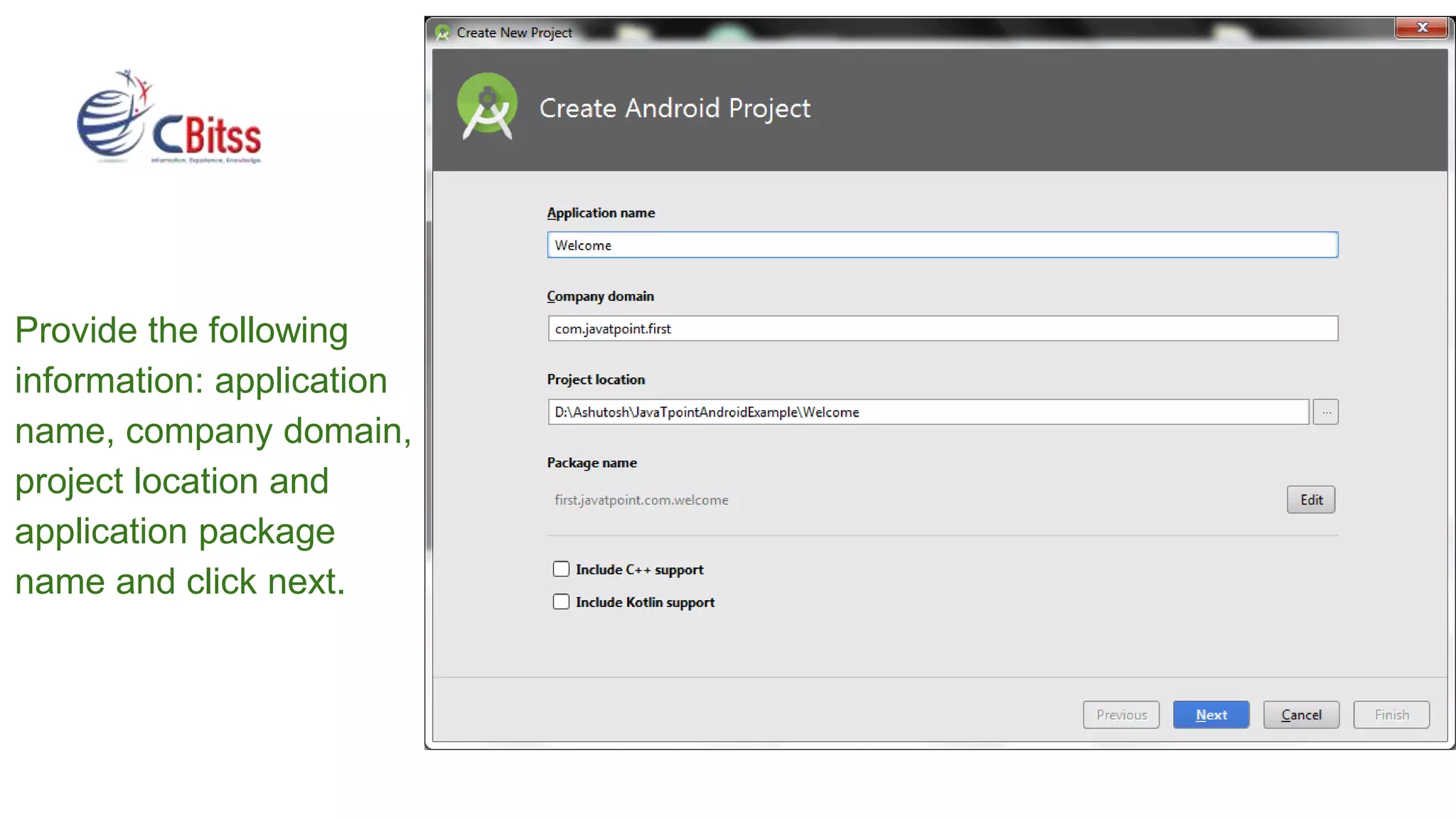Viewport: 1456px width, 819px height.
Task: Click the Create Android Project heading
Action: tap(675, 109)
